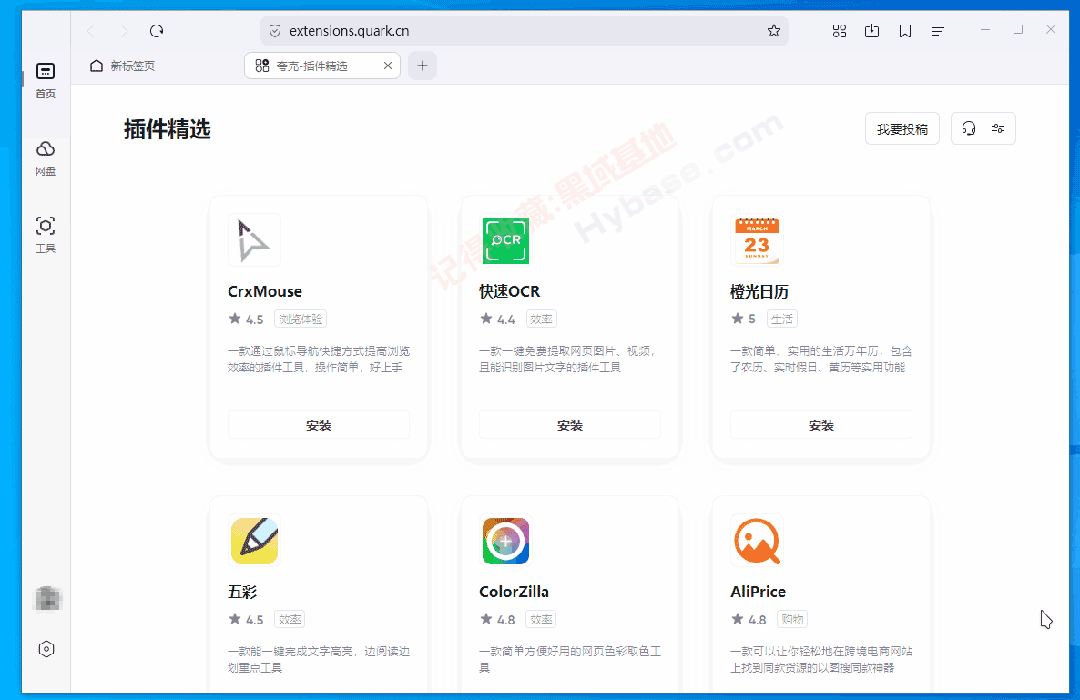This screenshot has height=700, width=1080.
Task: Open the CrxMouse title
Action: point(264,291)
